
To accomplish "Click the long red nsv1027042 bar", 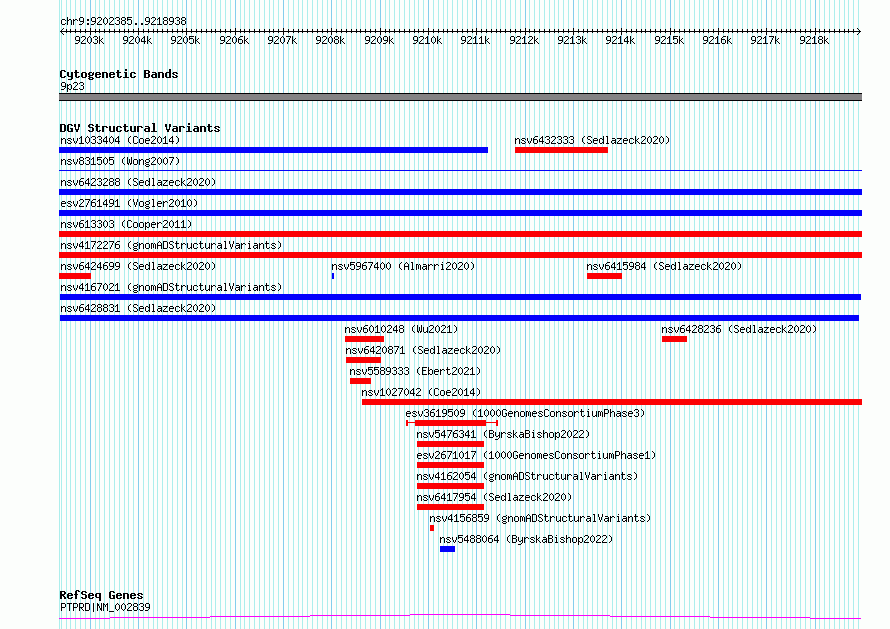I will pos(612,402).
